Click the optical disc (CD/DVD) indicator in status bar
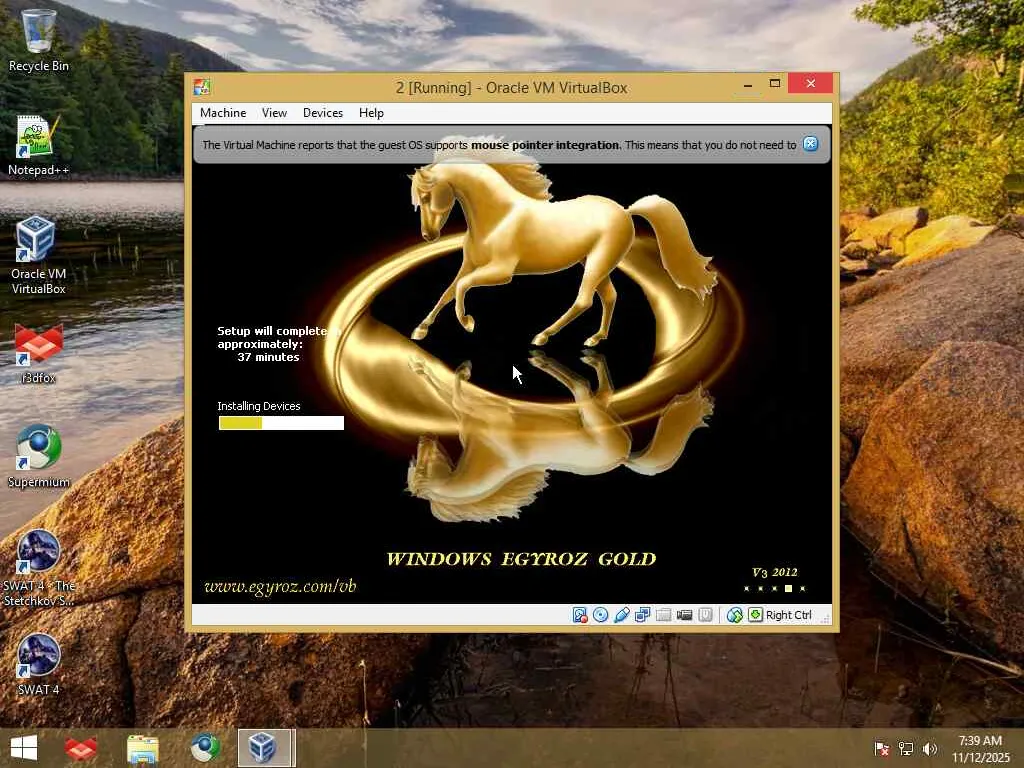 point(600,615)
